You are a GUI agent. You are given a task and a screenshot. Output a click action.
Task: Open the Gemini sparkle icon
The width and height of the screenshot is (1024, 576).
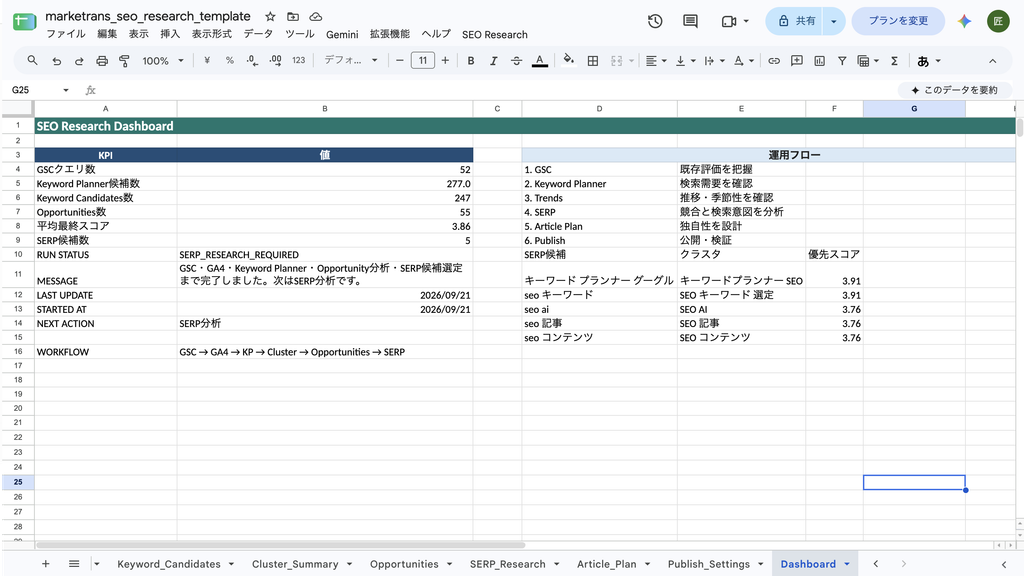click(965, 21)
